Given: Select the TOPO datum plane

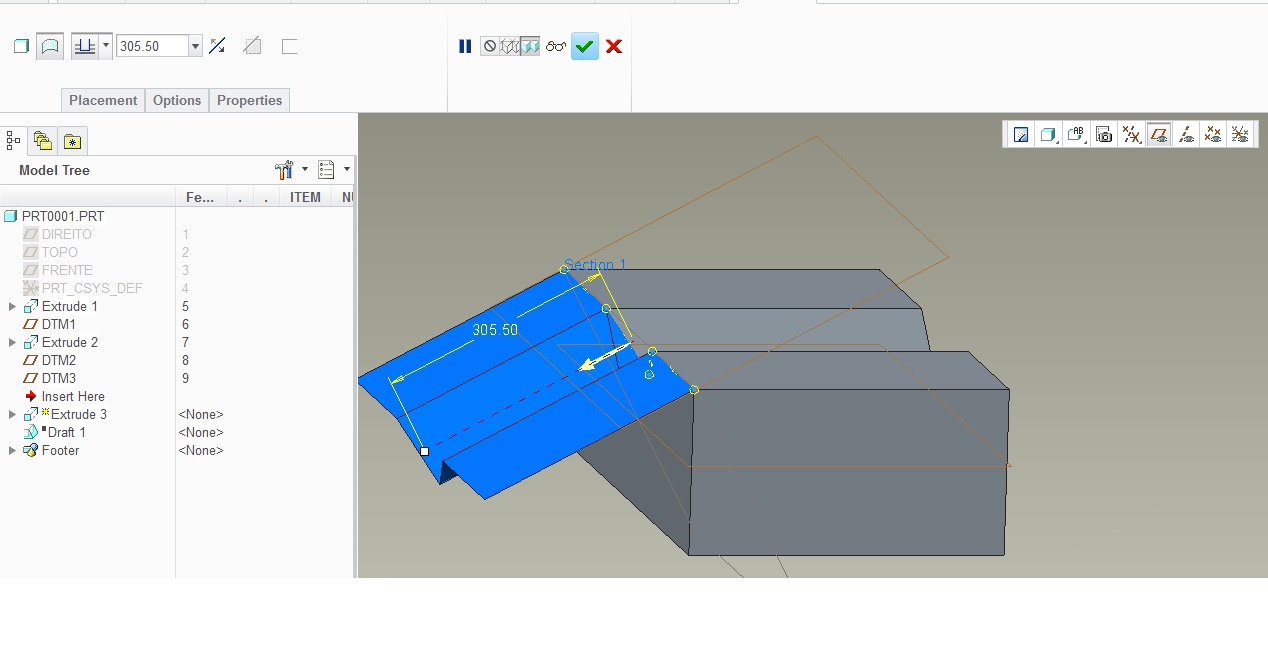Looking at the screenshot, I should pyautogui.click(x=51, y=252).
